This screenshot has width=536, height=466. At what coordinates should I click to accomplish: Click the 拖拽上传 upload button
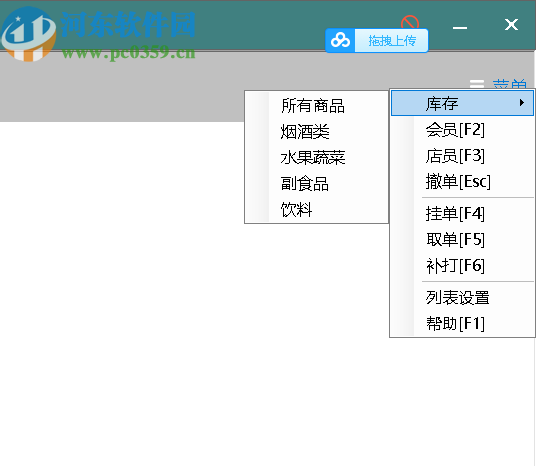392,41
